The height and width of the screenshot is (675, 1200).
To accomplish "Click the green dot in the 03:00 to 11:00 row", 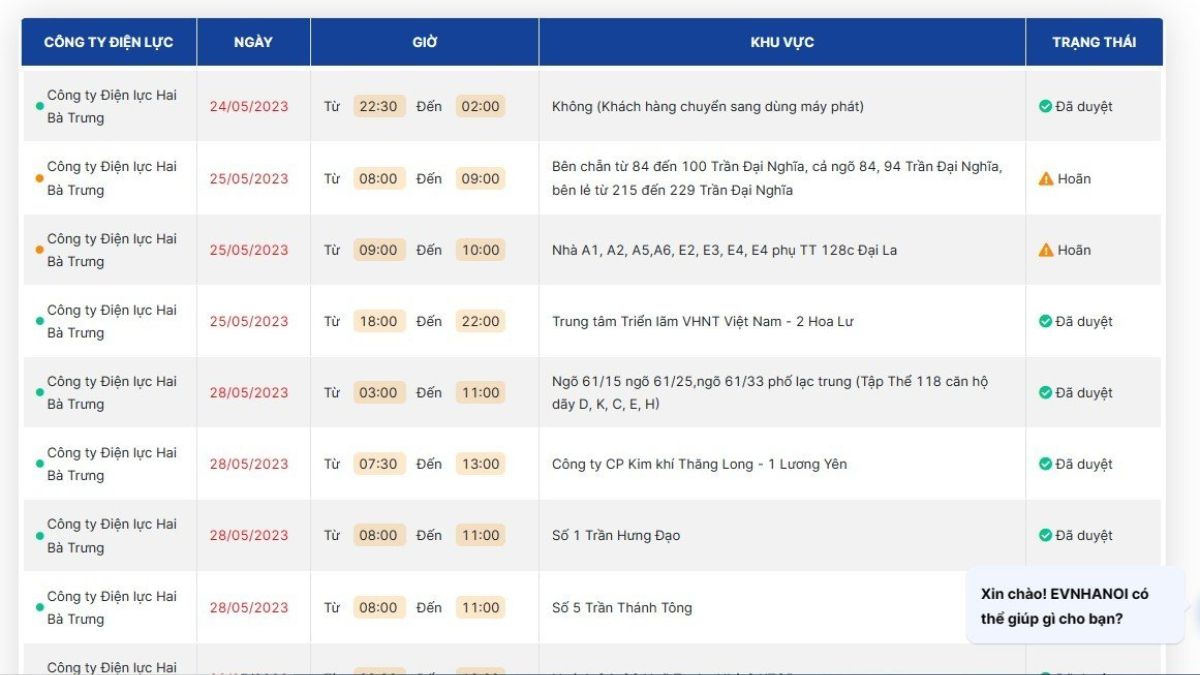I will coord(40,393).
